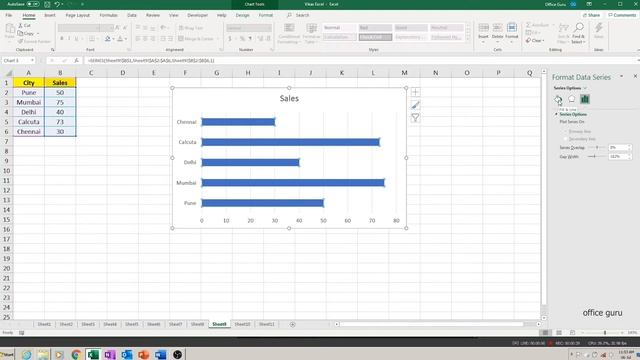The image size is (640, 360).
Task: Click the Comments button
Action: coord(622,15)
